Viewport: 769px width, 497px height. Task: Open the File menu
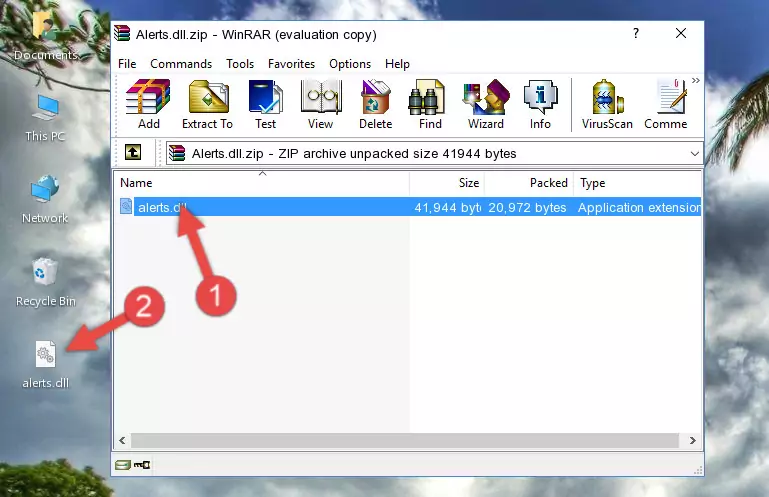click(x=127, y=64)
